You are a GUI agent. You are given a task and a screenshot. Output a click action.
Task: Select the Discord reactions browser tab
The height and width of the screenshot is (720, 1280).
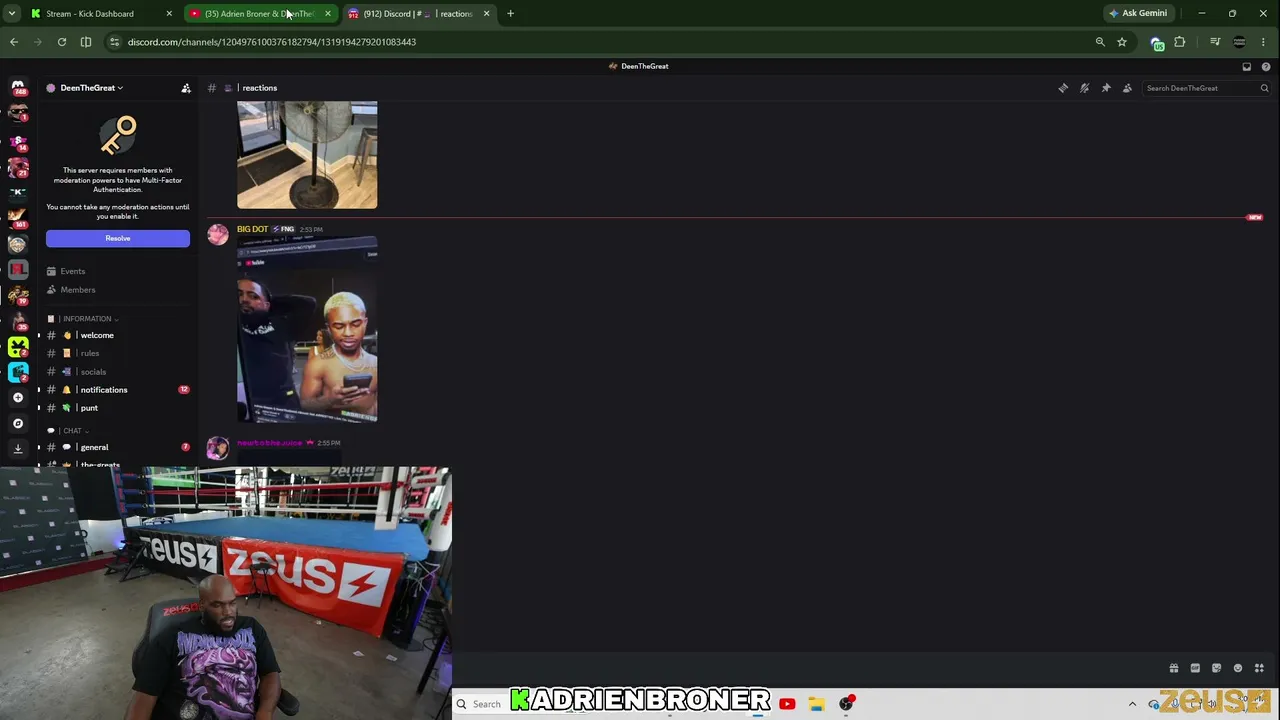[x=417, y=14]
